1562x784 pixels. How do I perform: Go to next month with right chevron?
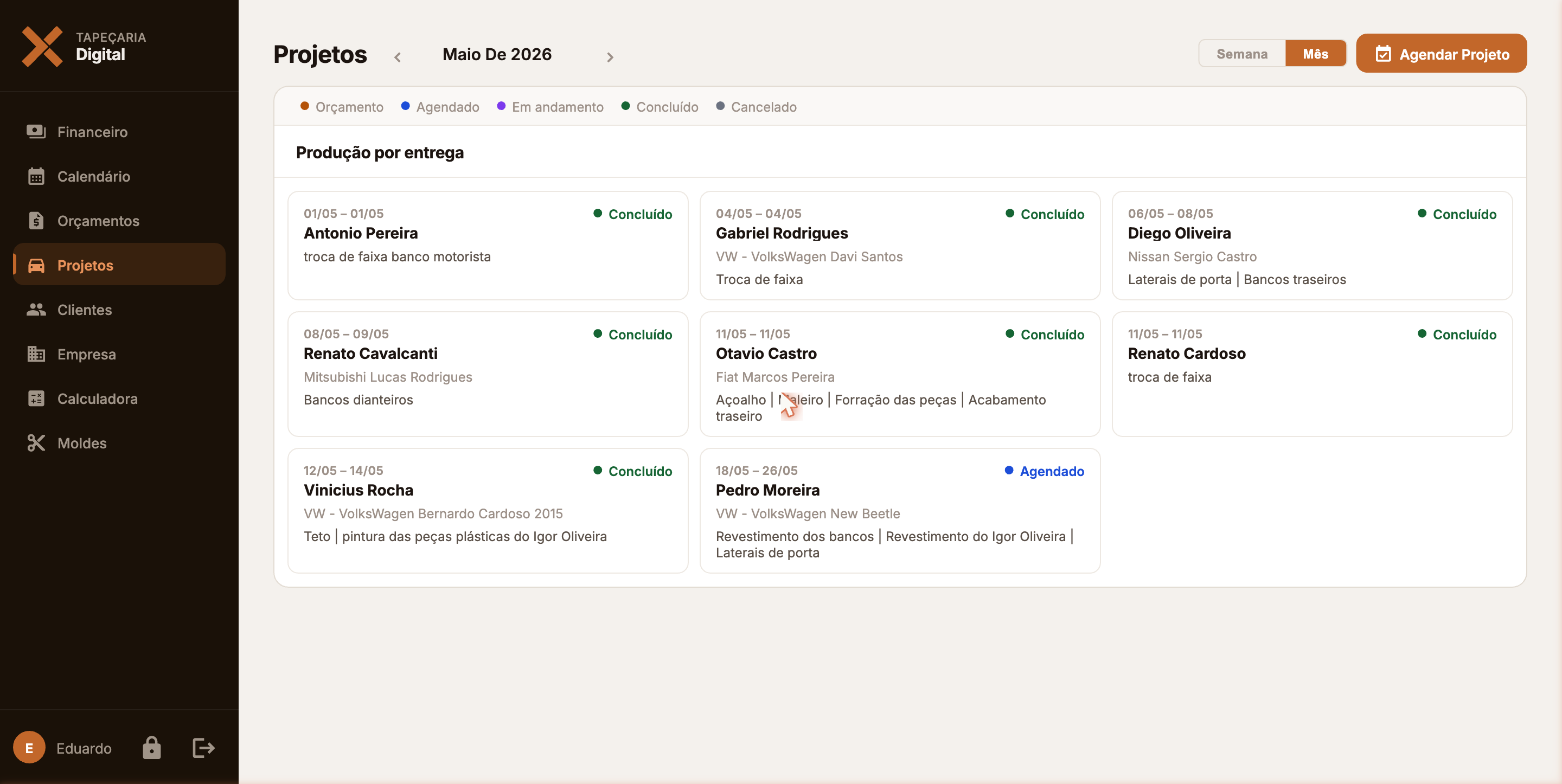point(610,57)
